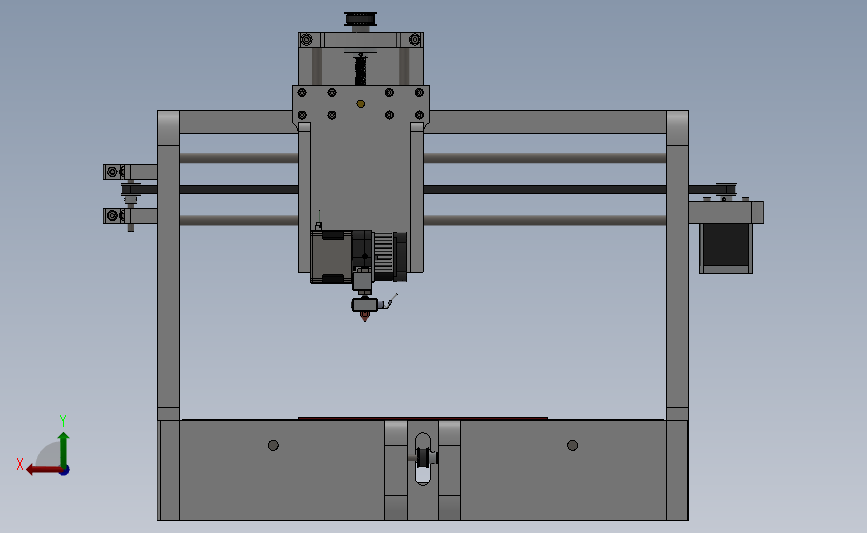Pick the idler wheel inside the base slot
This screenshot has height=533, width=867.
coord(425,458)
